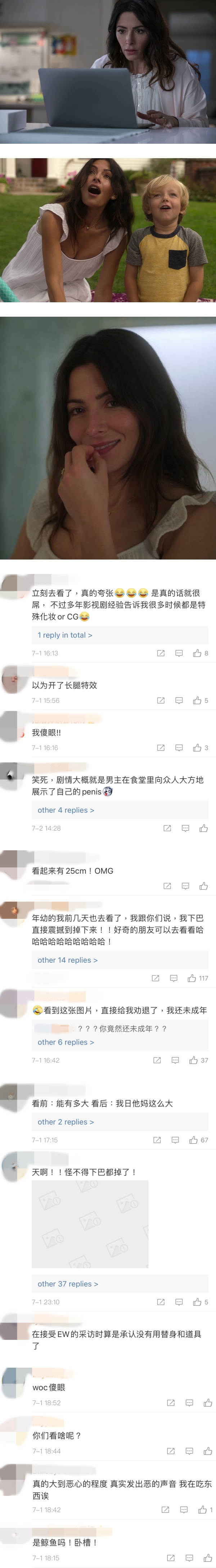Screen dimensions: 216x1568
Task: Expand 'other 14 replies' thread
Action: (68, 960)
